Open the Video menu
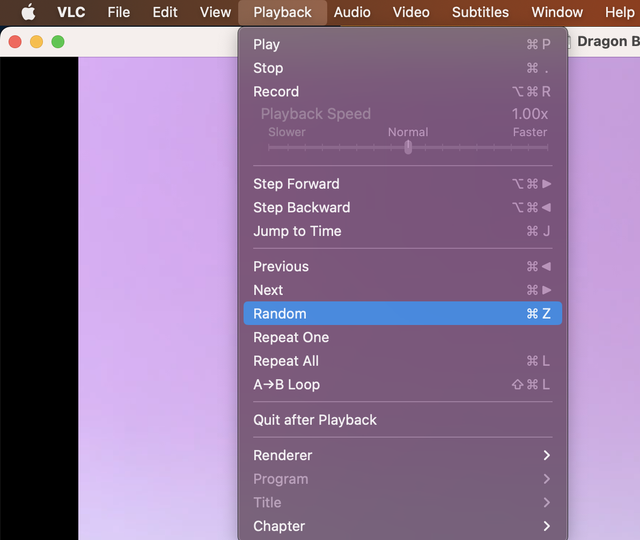 (x=411, y=12)
